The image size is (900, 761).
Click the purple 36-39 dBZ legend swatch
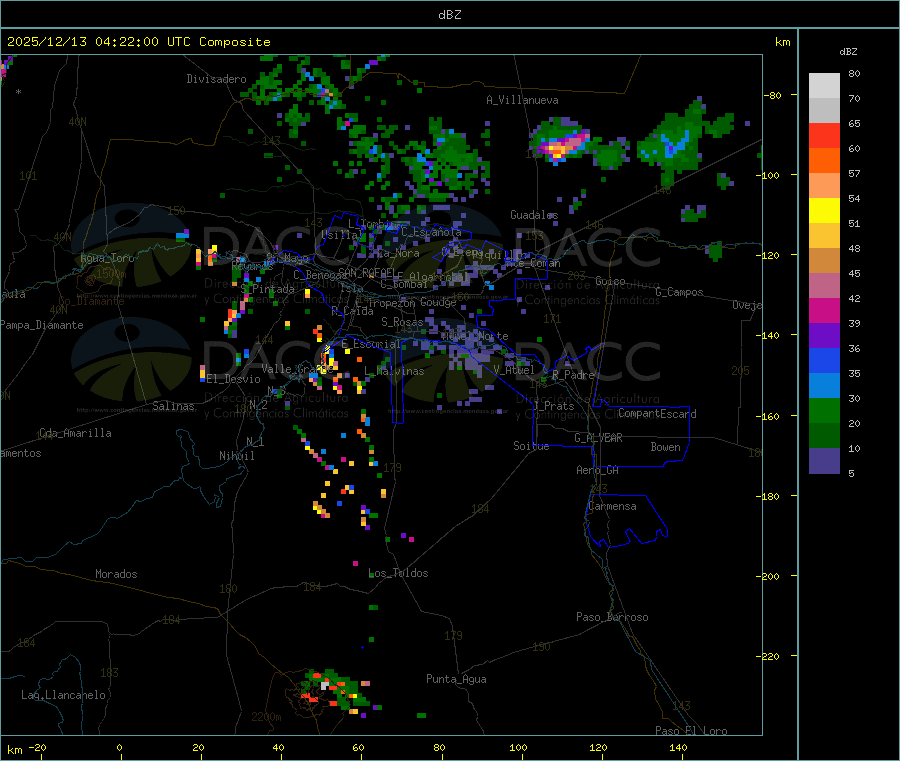[824, 336]
